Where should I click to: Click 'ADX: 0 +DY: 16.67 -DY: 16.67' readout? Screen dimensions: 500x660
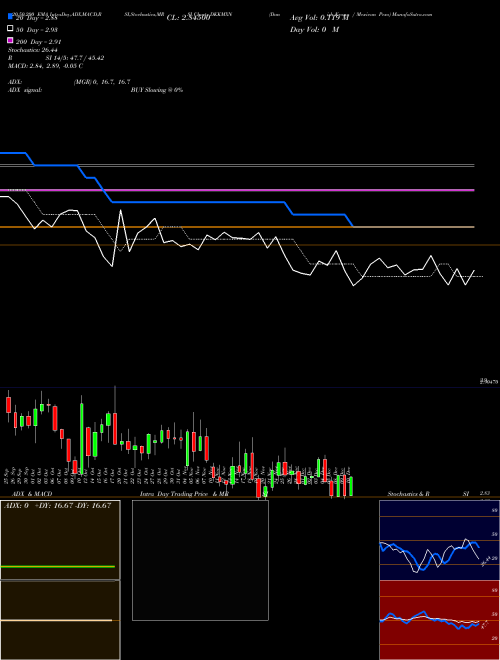(x=57, y=506)
